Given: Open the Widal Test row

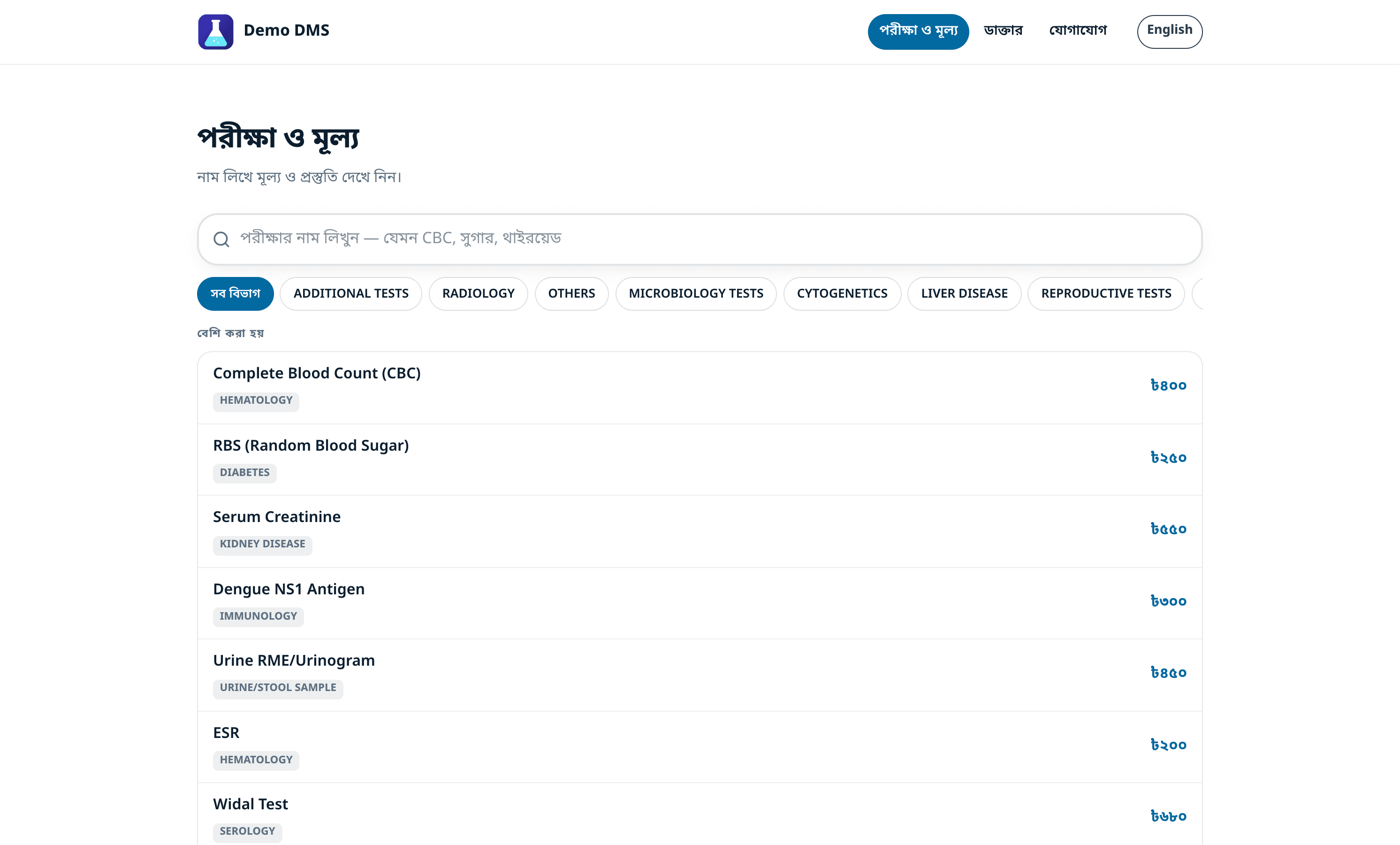Looking at the screenshot, I should point(700,814).
